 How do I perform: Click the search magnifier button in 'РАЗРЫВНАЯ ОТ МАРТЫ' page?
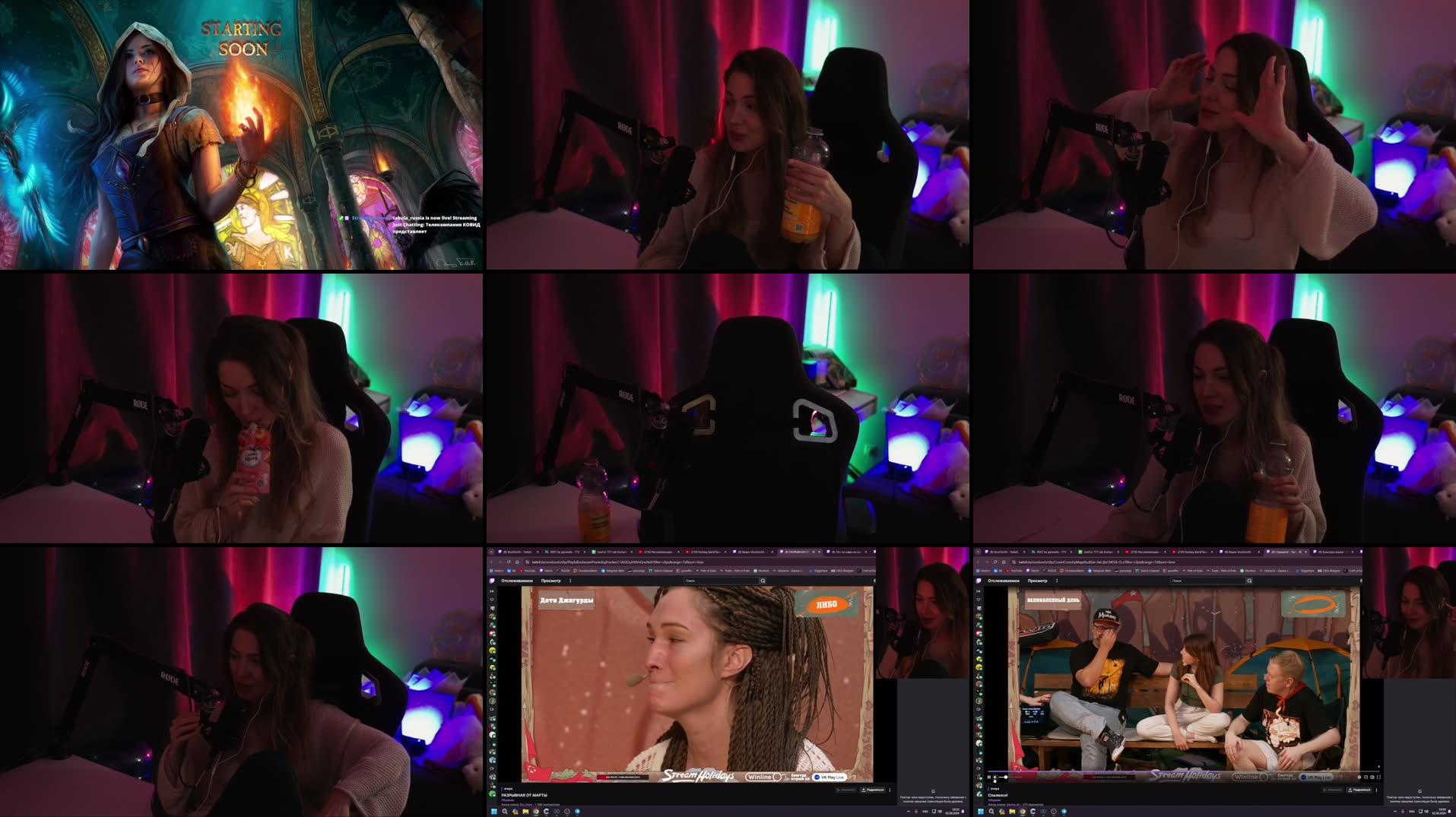763,581
